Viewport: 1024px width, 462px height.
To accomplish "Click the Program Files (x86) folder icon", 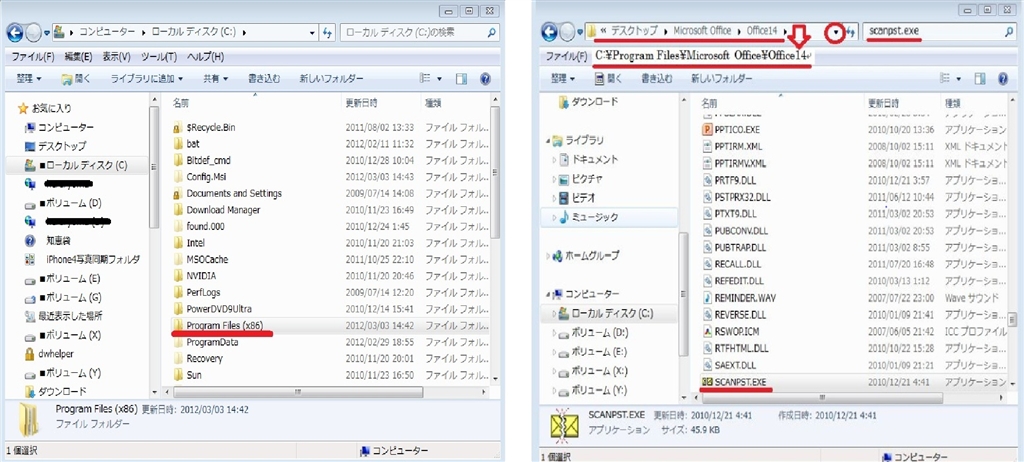I will [177, 325].
